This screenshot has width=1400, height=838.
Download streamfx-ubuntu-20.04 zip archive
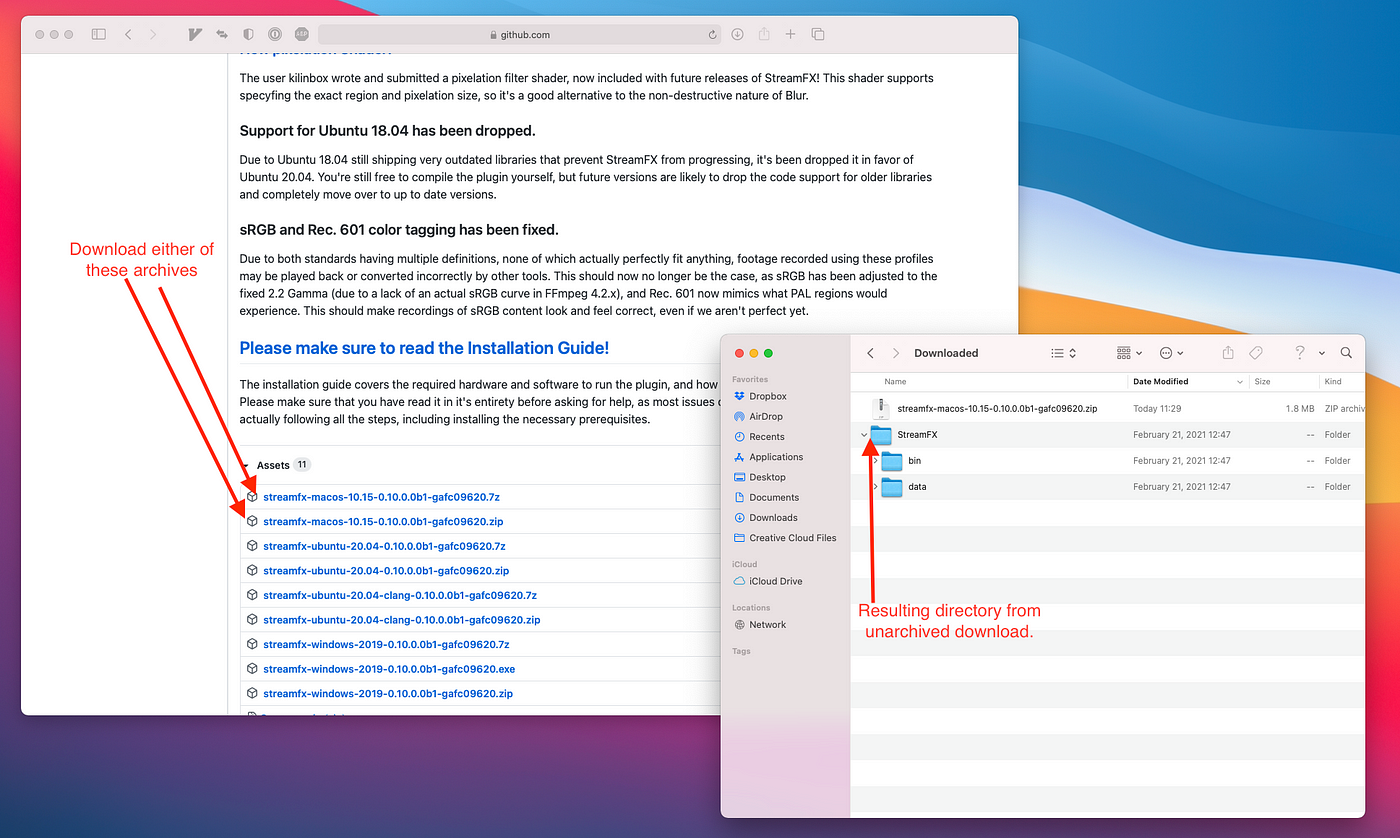click(386, 571)
